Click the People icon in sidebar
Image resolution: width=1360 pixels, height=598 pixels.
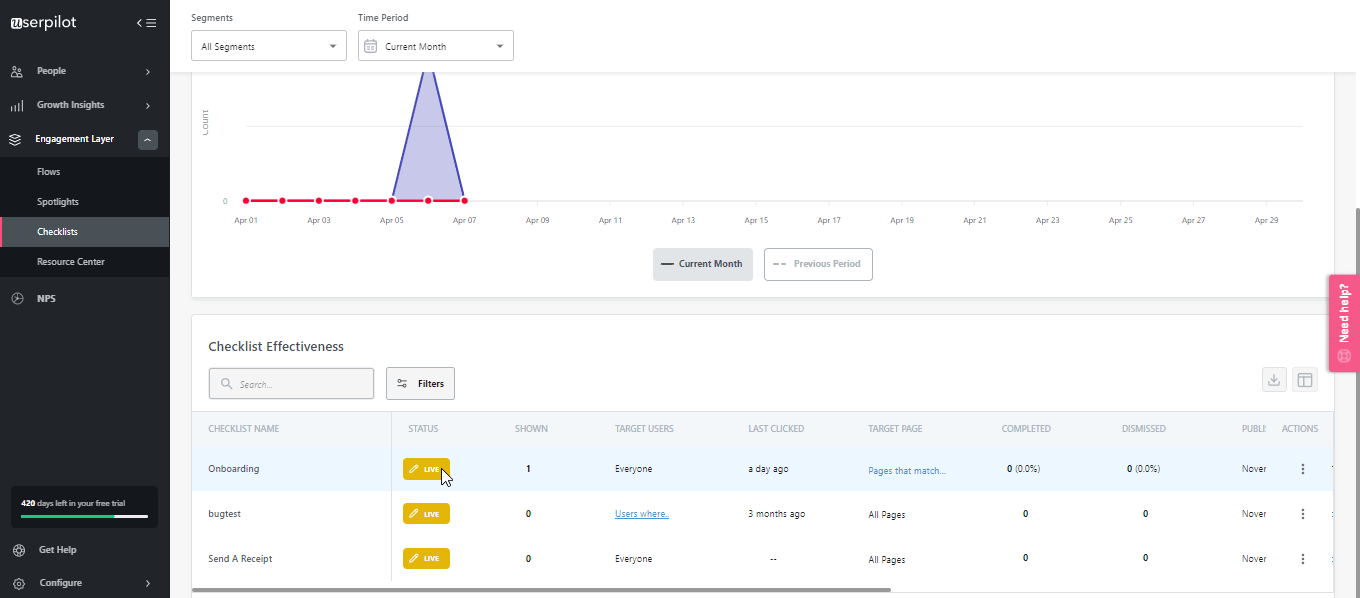[16, 71]
